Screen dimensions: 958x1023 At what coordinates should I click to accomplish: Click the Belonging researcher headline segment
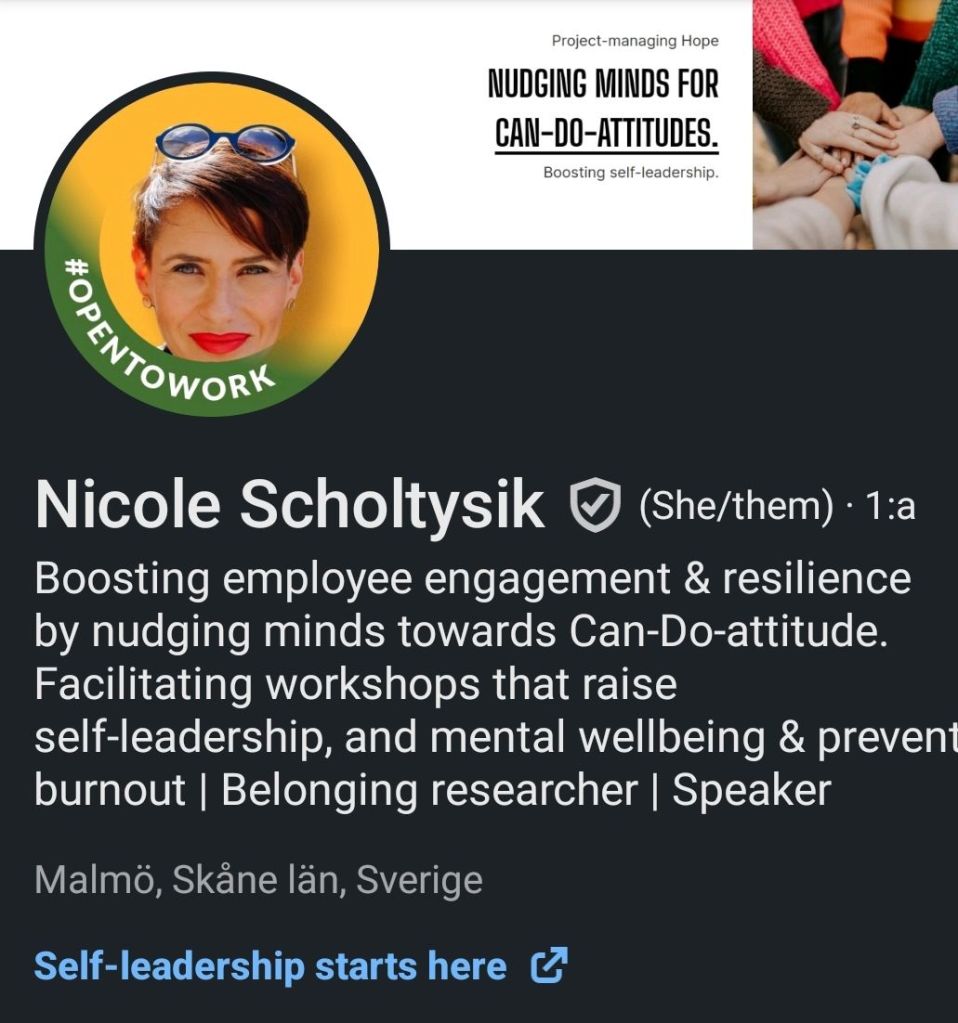pos(429,790)
